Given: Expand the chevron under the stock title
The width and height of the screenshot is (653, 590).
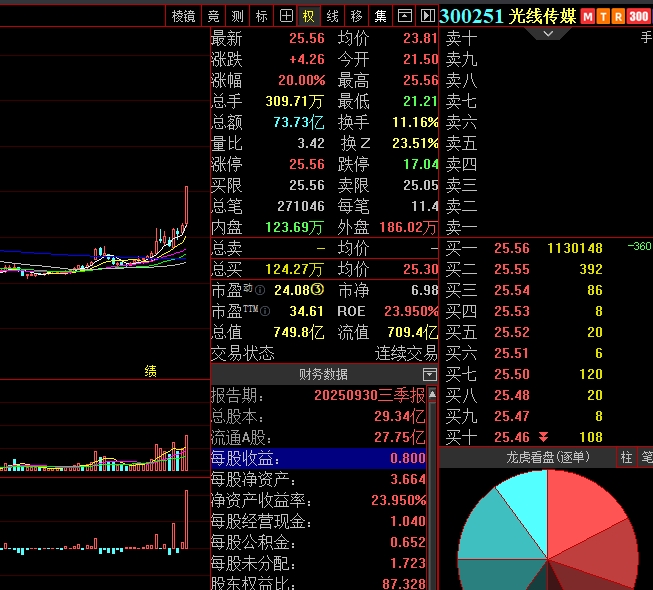Looking at the screenshot, I should pyautogui.click(x=548, y=33).
